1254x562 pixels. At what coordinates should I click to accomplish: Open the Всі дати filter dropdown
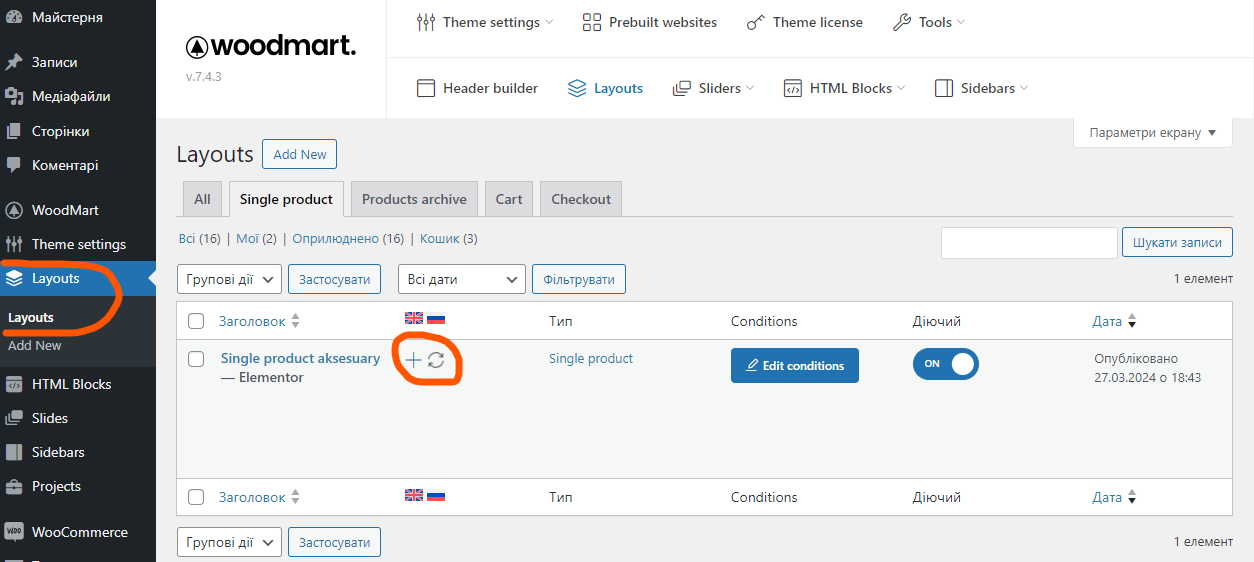pyautogui.click(x=462, y=279)
